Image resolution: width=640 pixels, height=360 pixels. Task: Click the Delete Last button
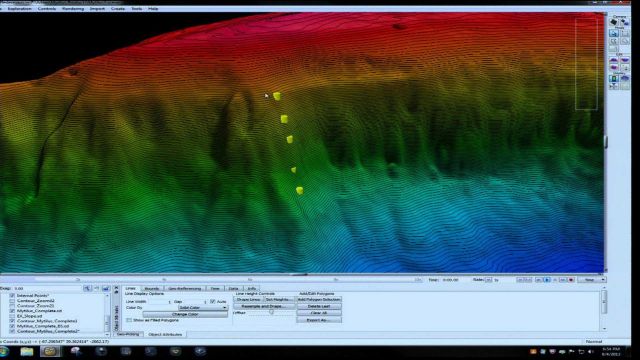click(x=319, y=306)
